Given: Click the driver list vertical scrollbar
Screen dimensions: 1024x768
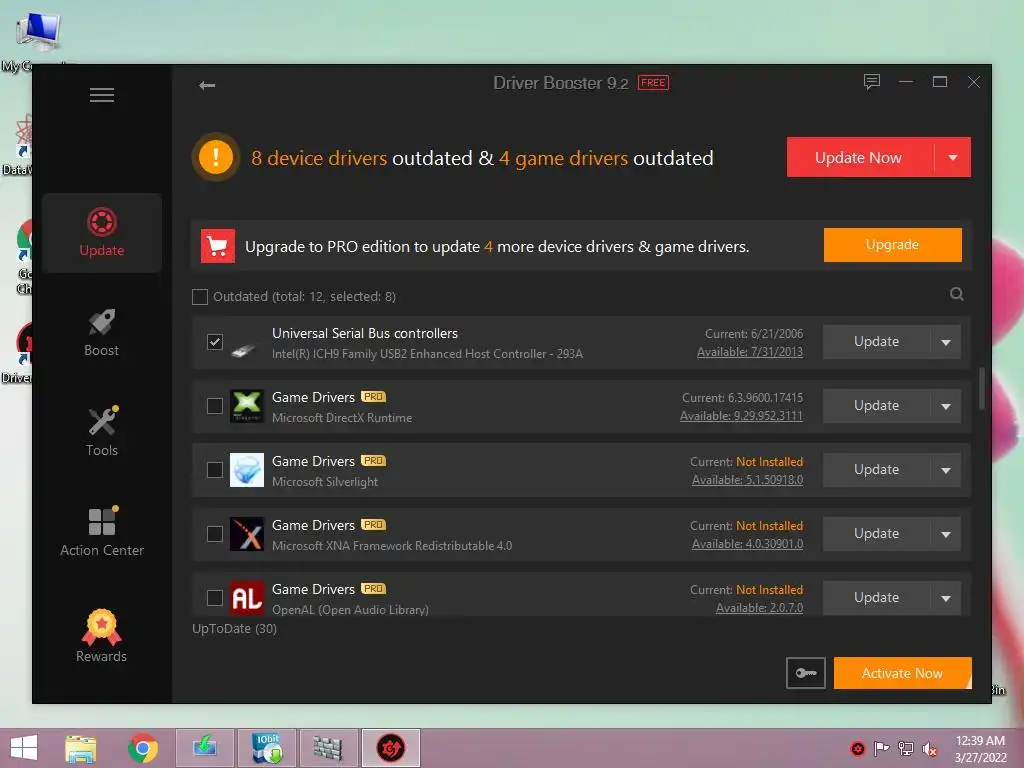Looking at the screenshot, I should coord(982,389).
